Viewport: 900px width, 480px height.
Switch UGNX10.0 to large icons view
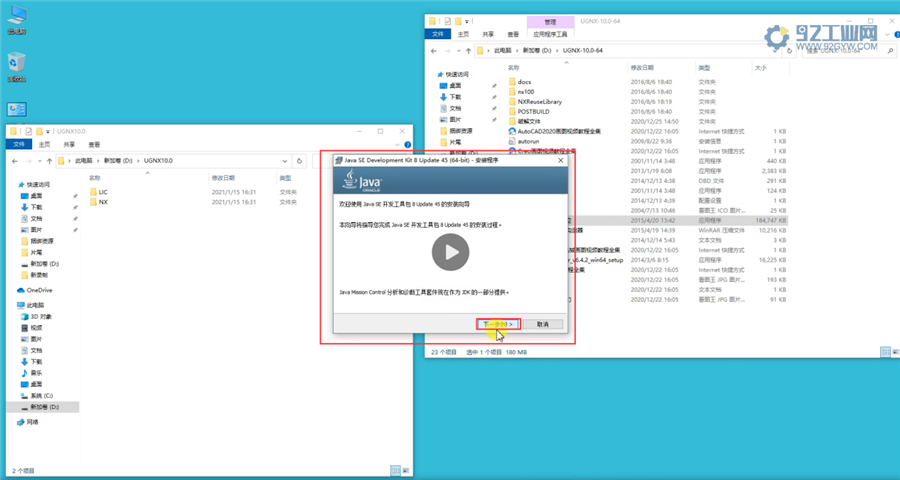[405, 471]
